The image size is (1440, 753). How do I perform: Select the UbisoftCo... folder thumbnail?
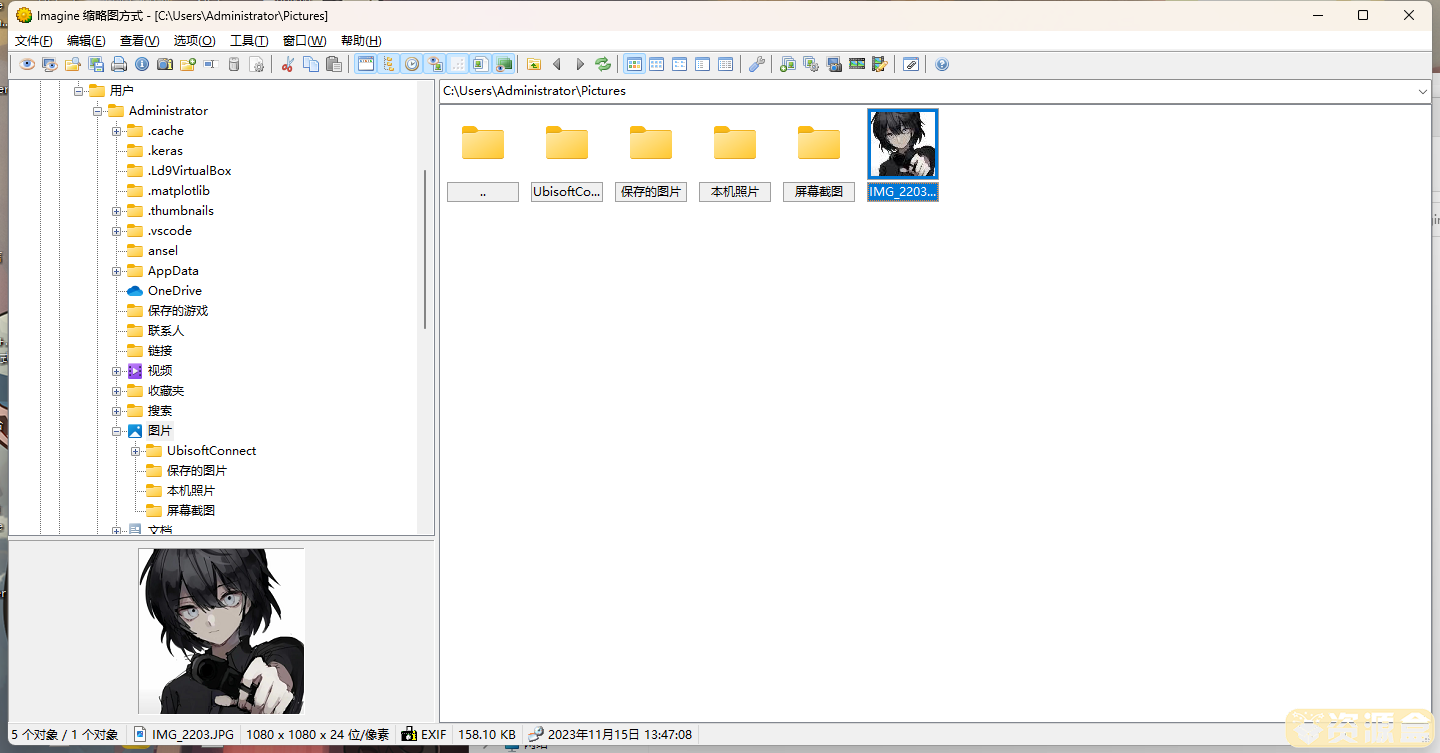coord(567,157)
